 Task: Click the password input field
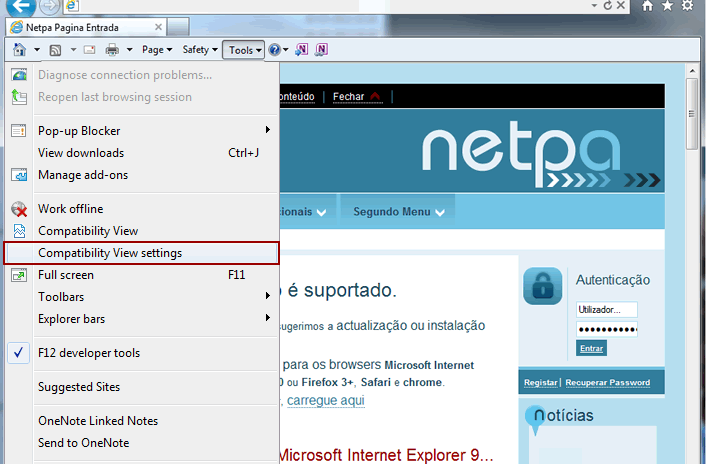pyautogui.click(x=606, y=329)
